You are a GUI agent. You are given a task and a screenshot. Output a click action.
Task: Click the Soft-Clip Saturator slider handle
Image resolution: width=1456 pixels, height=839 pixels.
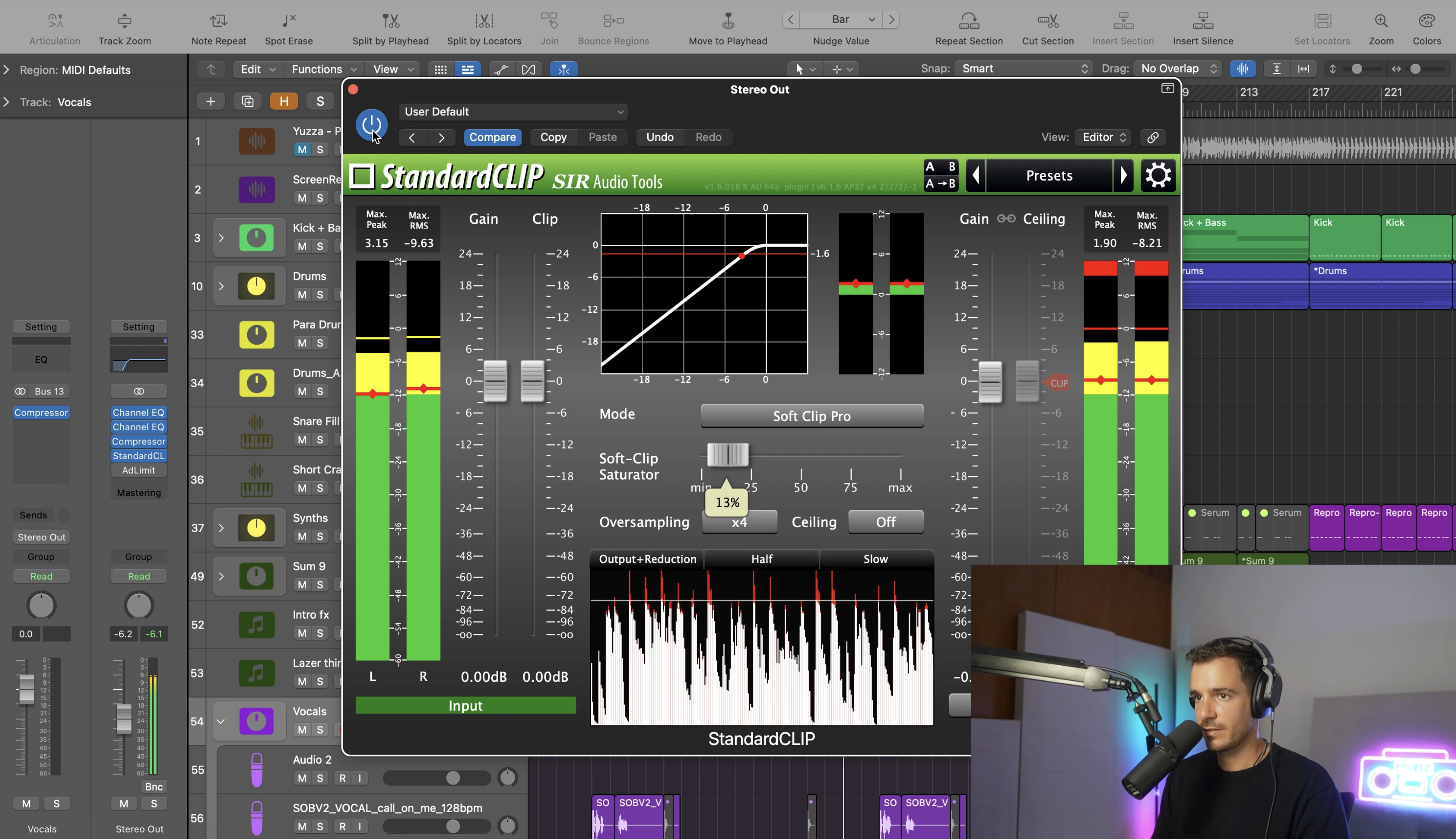[728, 455]
